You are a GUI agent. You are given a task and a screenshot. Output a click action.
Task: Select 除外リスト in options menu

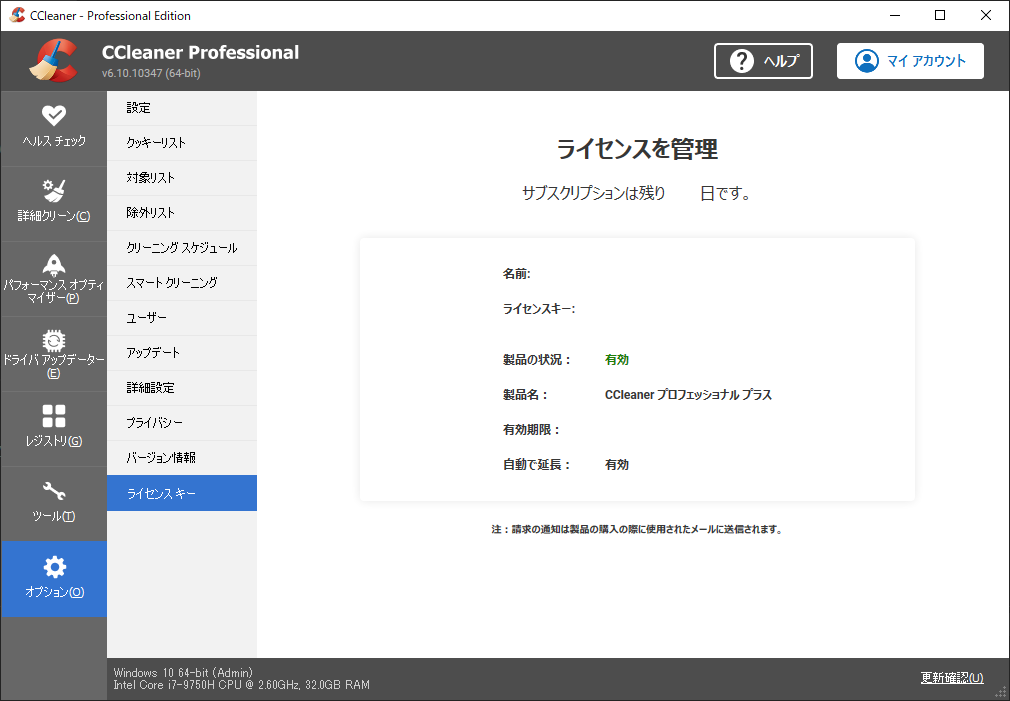(x=182, y=213)
